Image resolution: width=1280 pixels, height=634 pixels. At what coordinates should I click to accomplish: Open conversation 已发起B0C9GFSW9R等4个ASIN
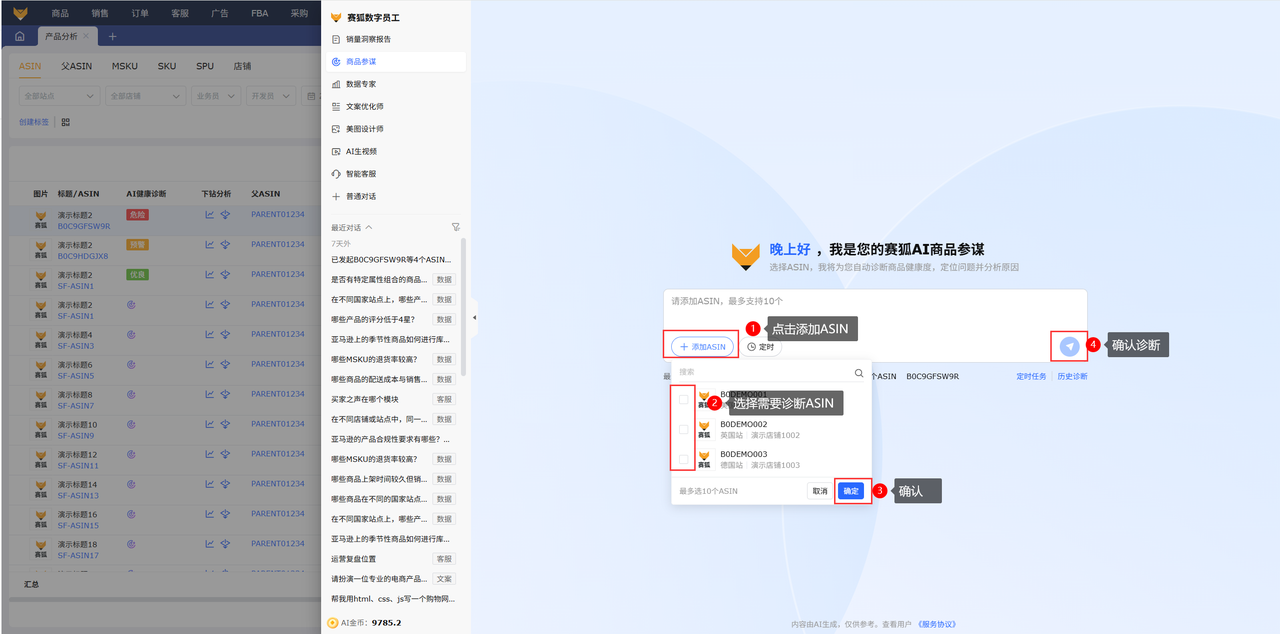click(x=391, y=259)
